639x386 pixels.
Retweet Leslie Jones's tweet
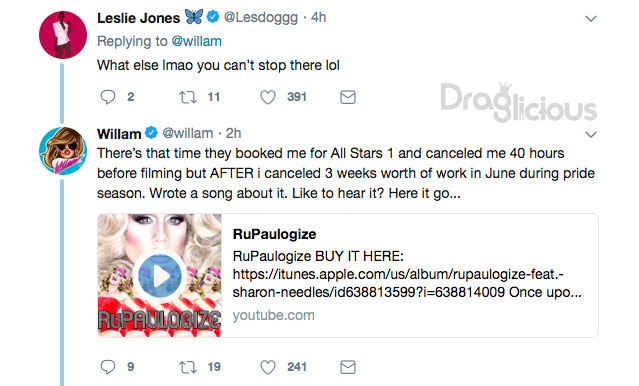coord(188,97)
